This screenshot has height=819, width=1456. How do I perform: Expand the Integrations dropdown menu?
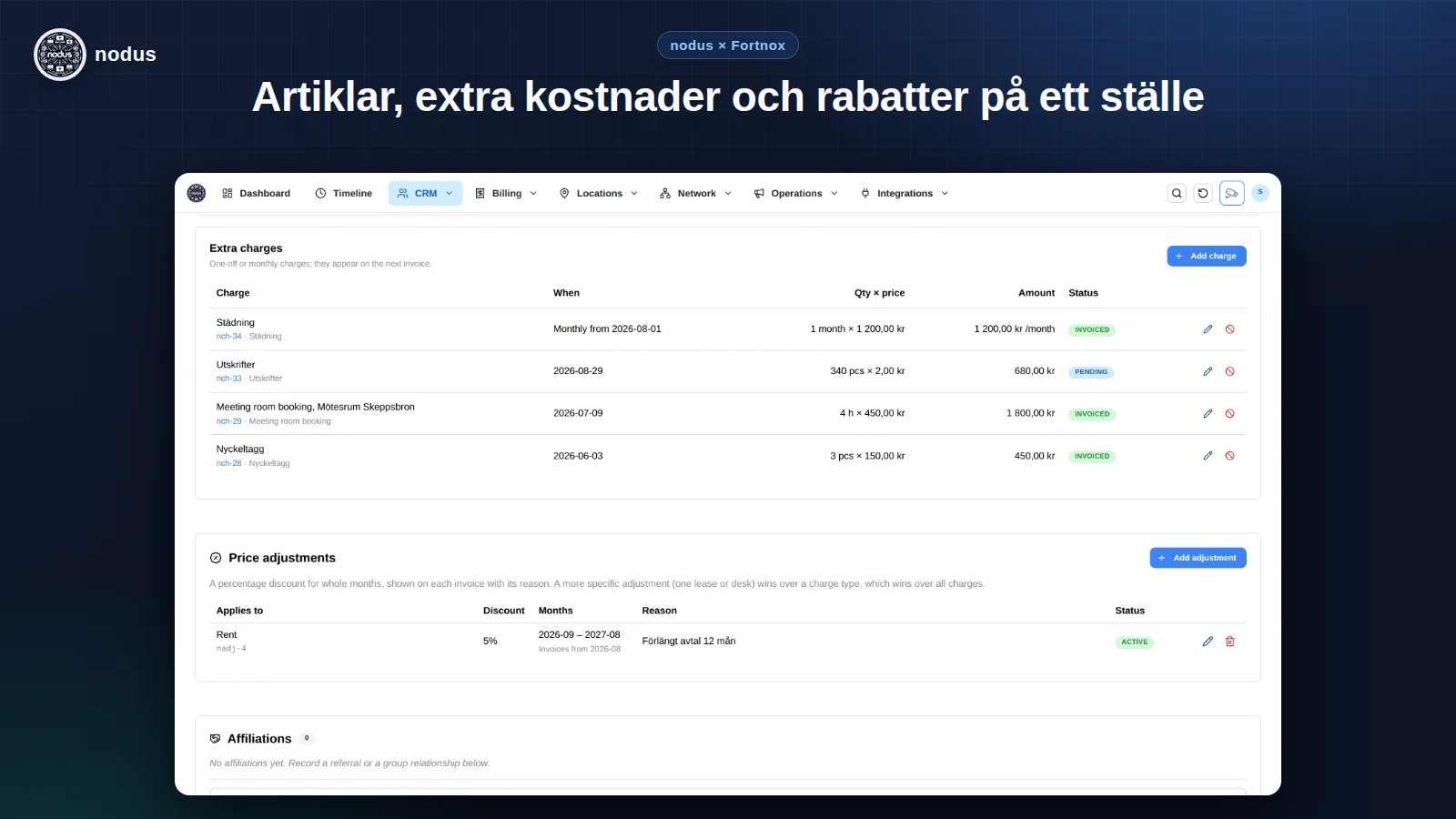coord(904,193)
